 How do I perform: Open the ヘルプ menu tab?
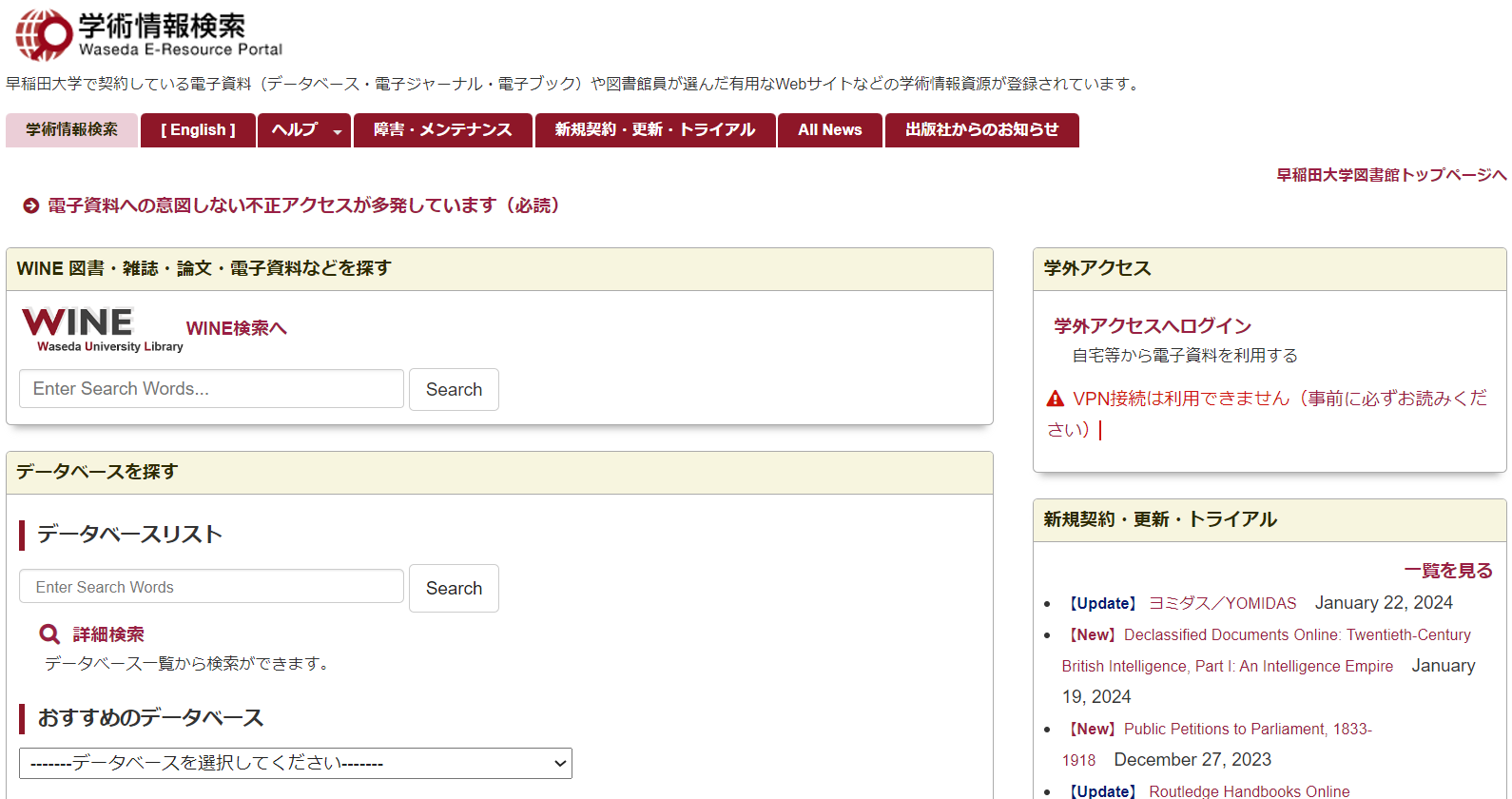[x=304, y=130]
